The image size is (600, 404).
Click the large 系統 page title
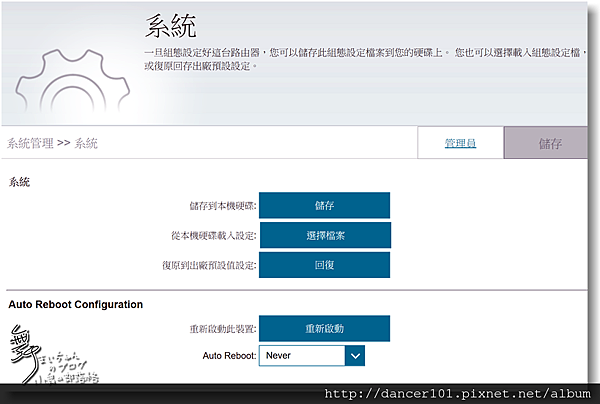pyautogui.click(x=171, y=26)
